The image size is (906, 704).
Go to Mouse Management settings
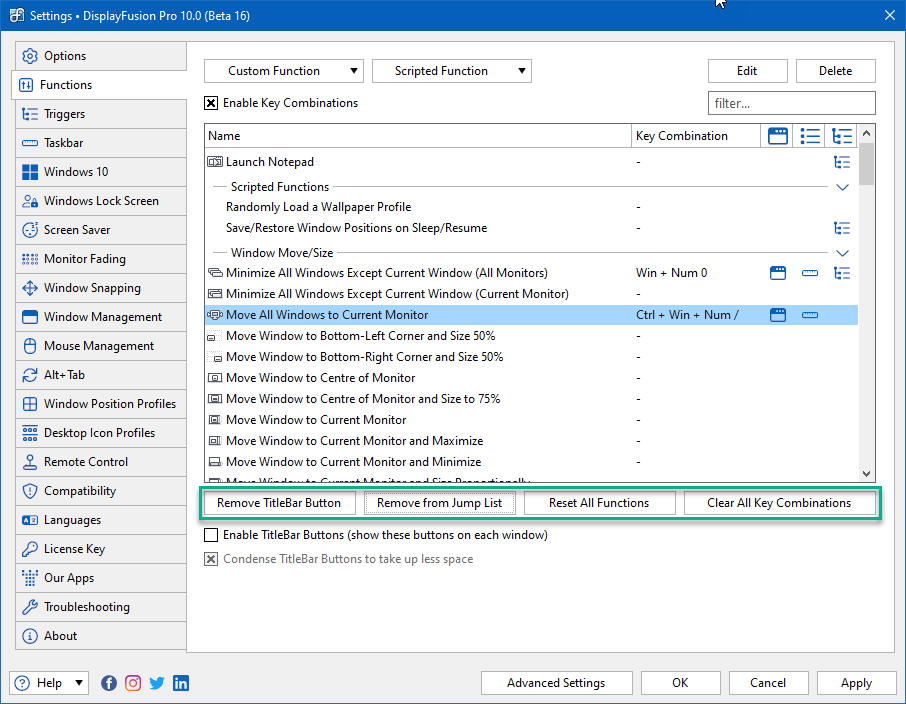click(101, 346)
